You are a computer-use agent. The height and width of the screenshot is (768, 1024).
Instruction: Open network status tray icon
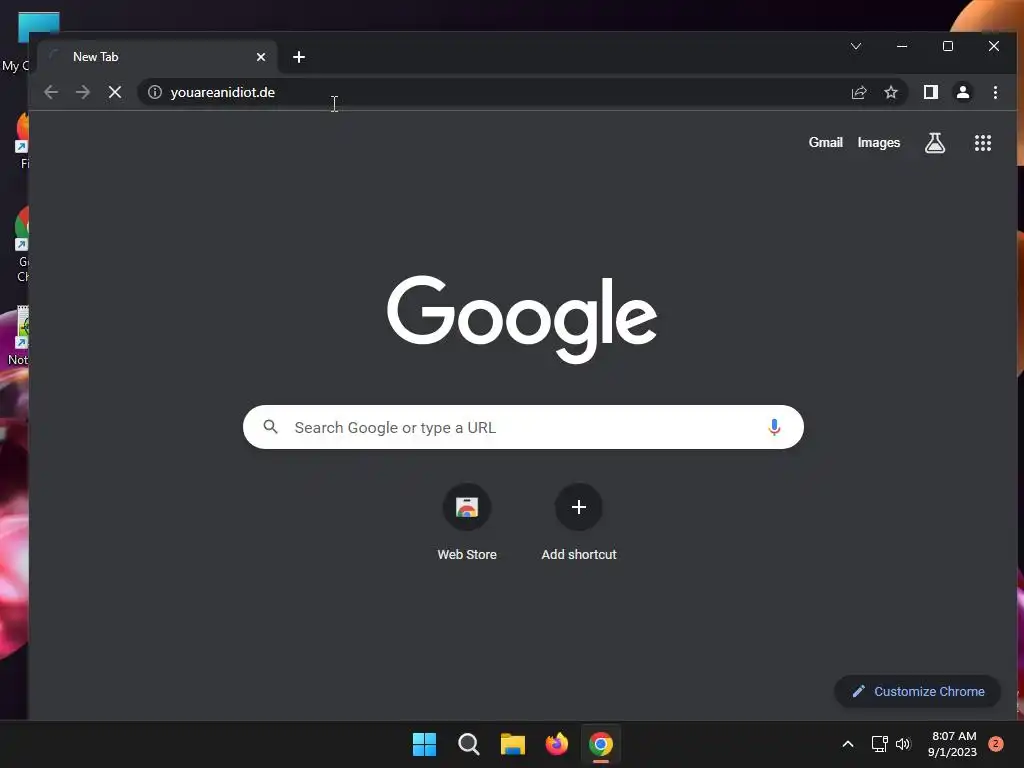coord(880,744)
